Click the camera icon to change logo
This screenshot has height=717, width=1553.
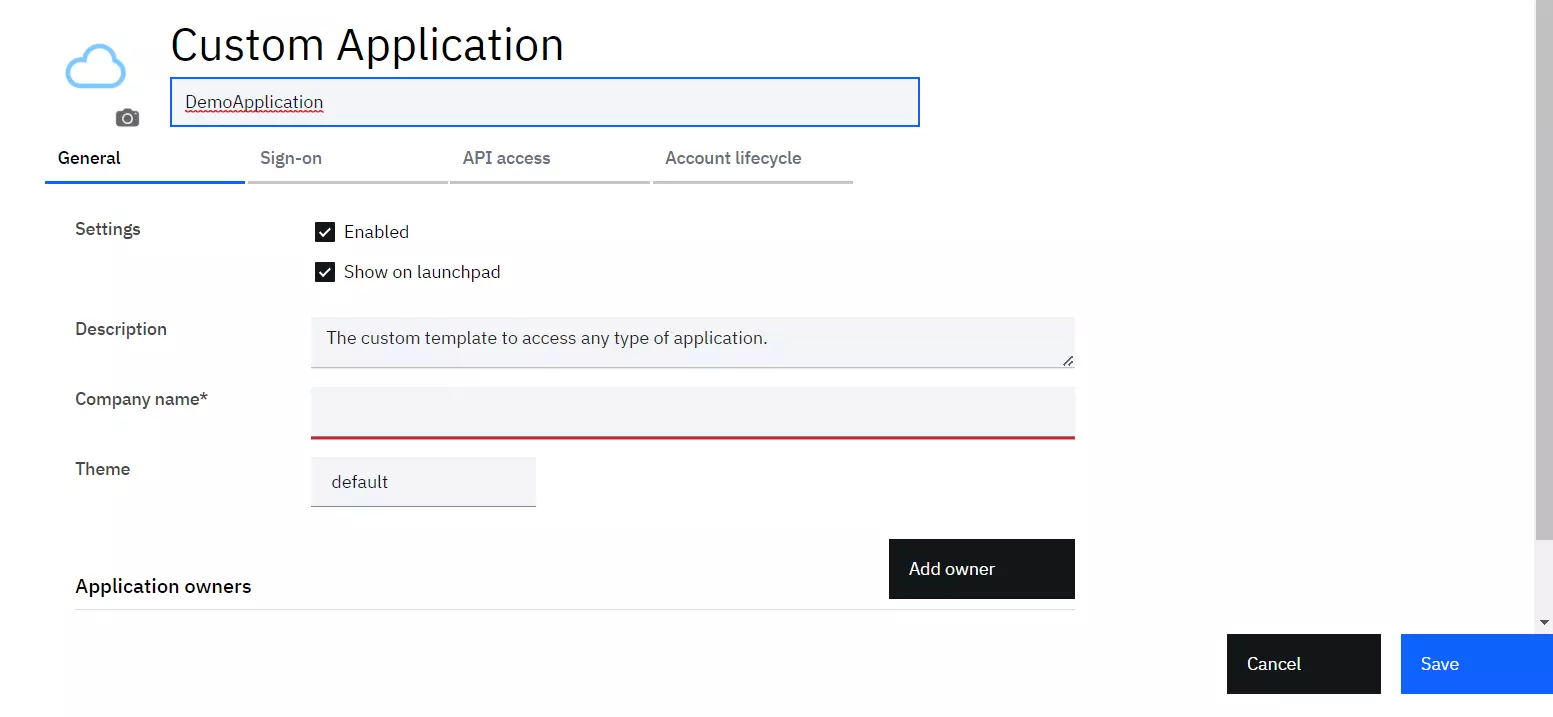point(128,118)
